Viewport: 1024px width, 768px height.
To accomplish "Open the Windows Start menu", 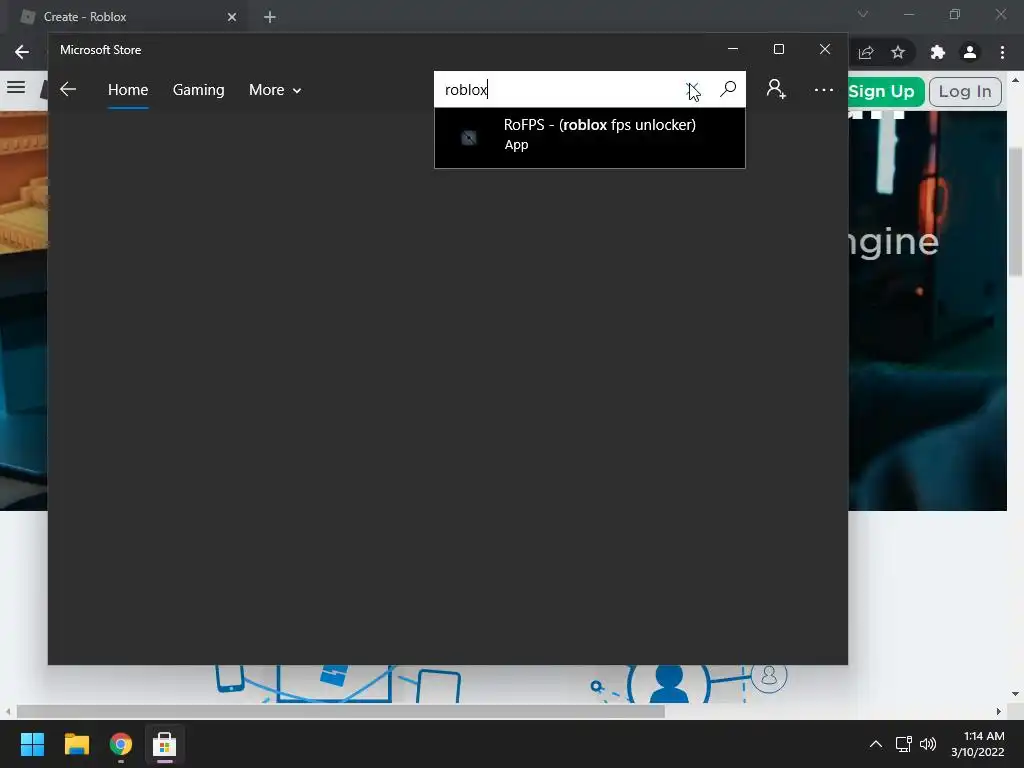I will pyautogui.click(x=32, y=744).
